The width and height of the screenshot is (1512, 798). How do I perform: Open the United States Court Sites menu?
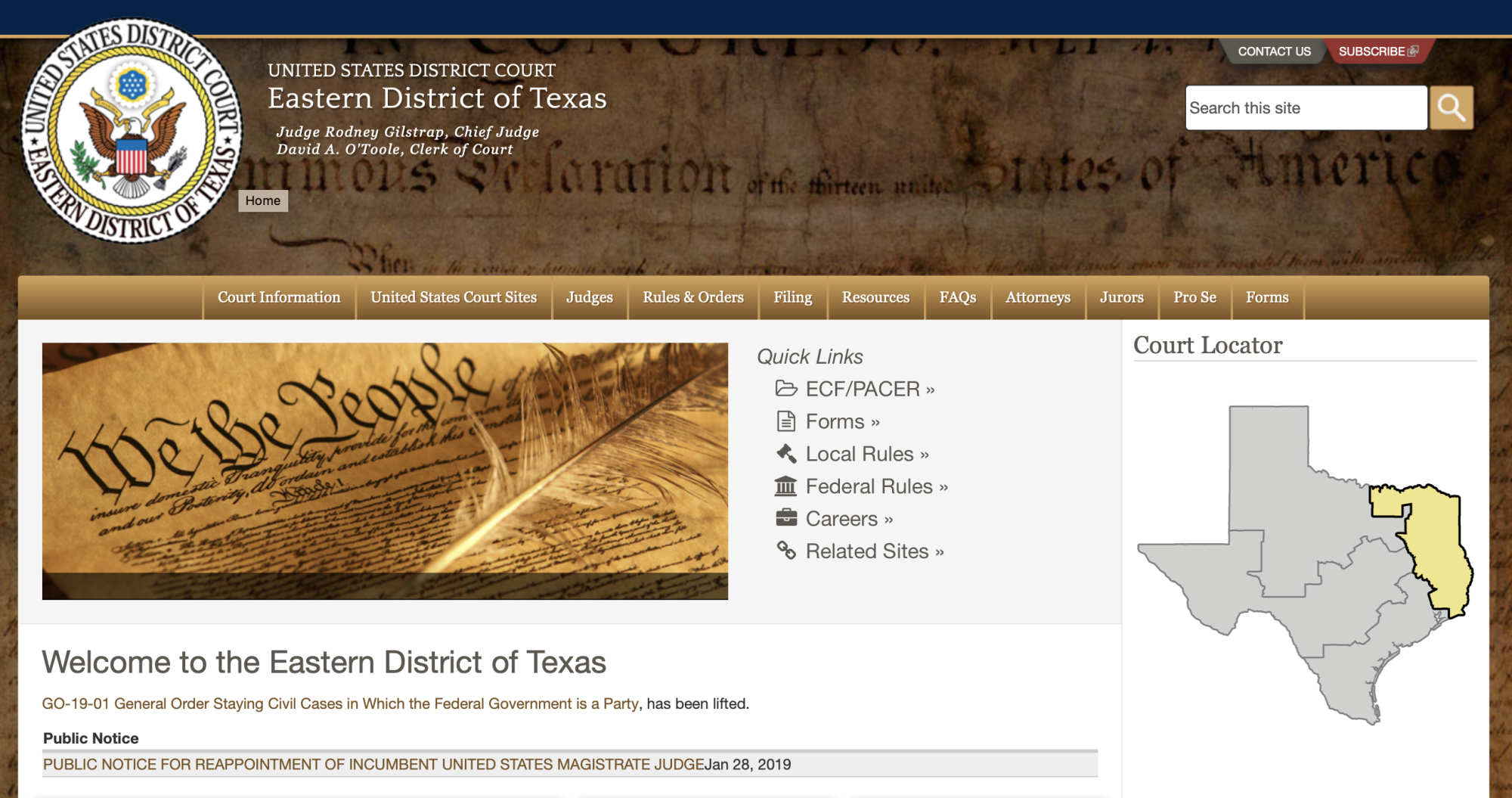(454, 297)
